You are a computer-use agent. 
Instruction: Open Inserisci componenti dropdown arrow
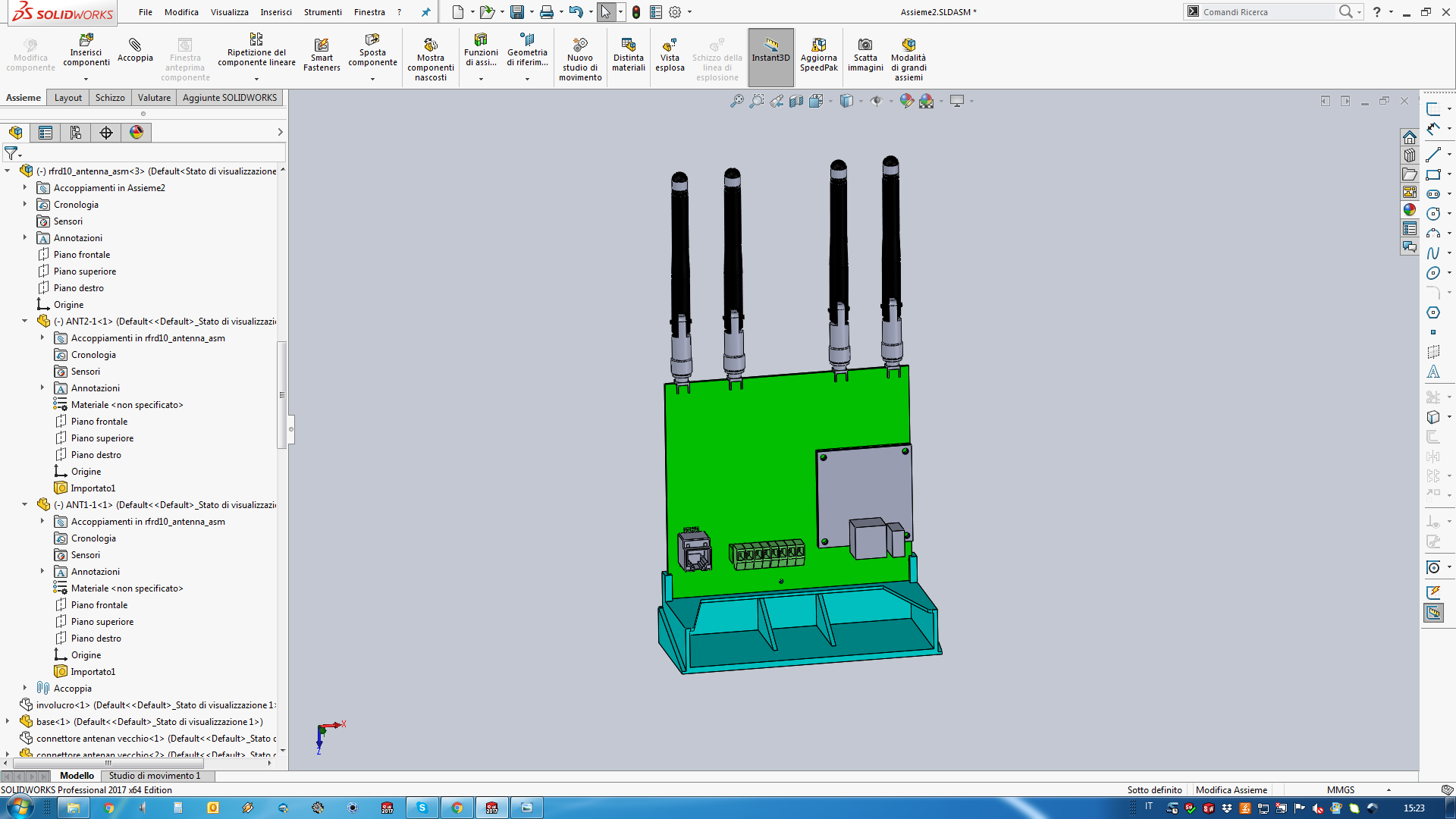pos(86,79)
